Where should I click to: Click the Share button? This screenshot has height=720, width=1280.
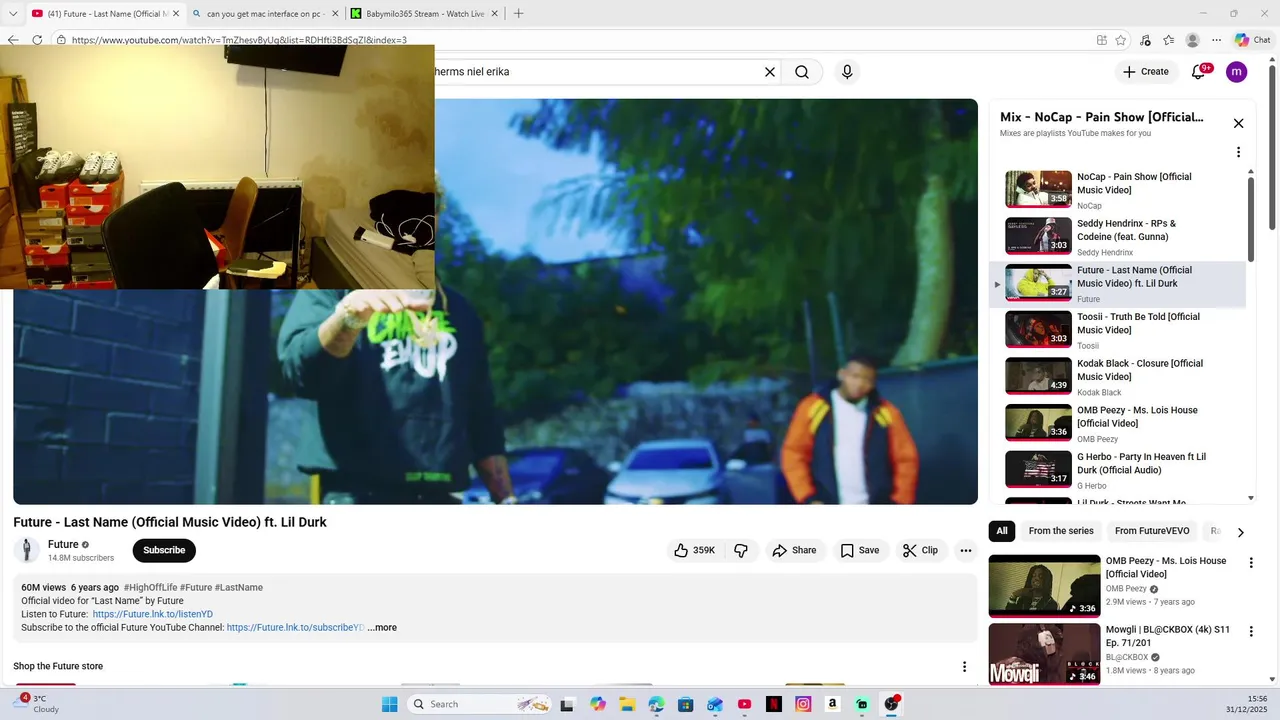pyautogui.click(x=794, y=550)
